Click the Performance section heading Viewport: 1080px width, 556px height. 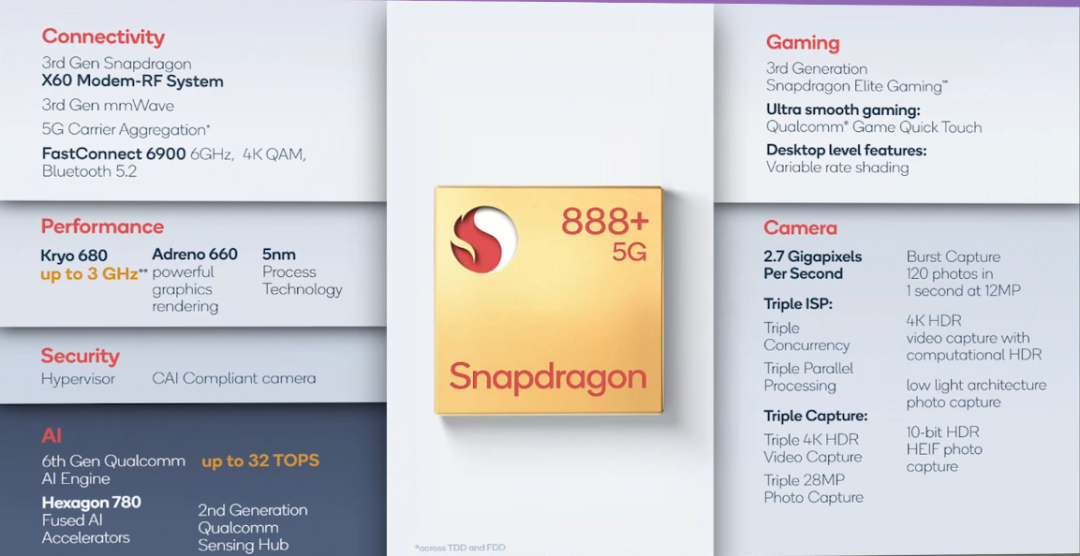tap(102, 226)
